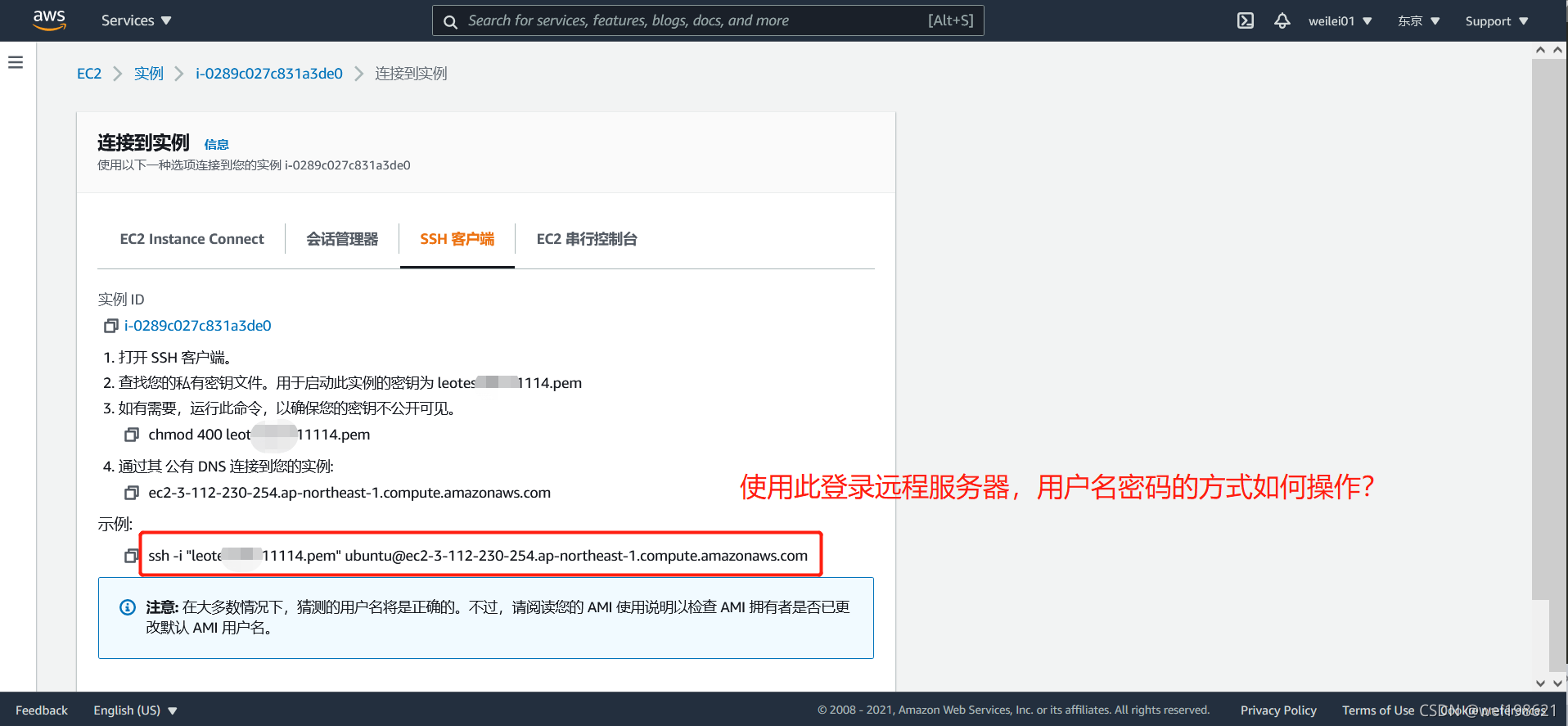Click the Feedback button in footer

coord(42,710)
